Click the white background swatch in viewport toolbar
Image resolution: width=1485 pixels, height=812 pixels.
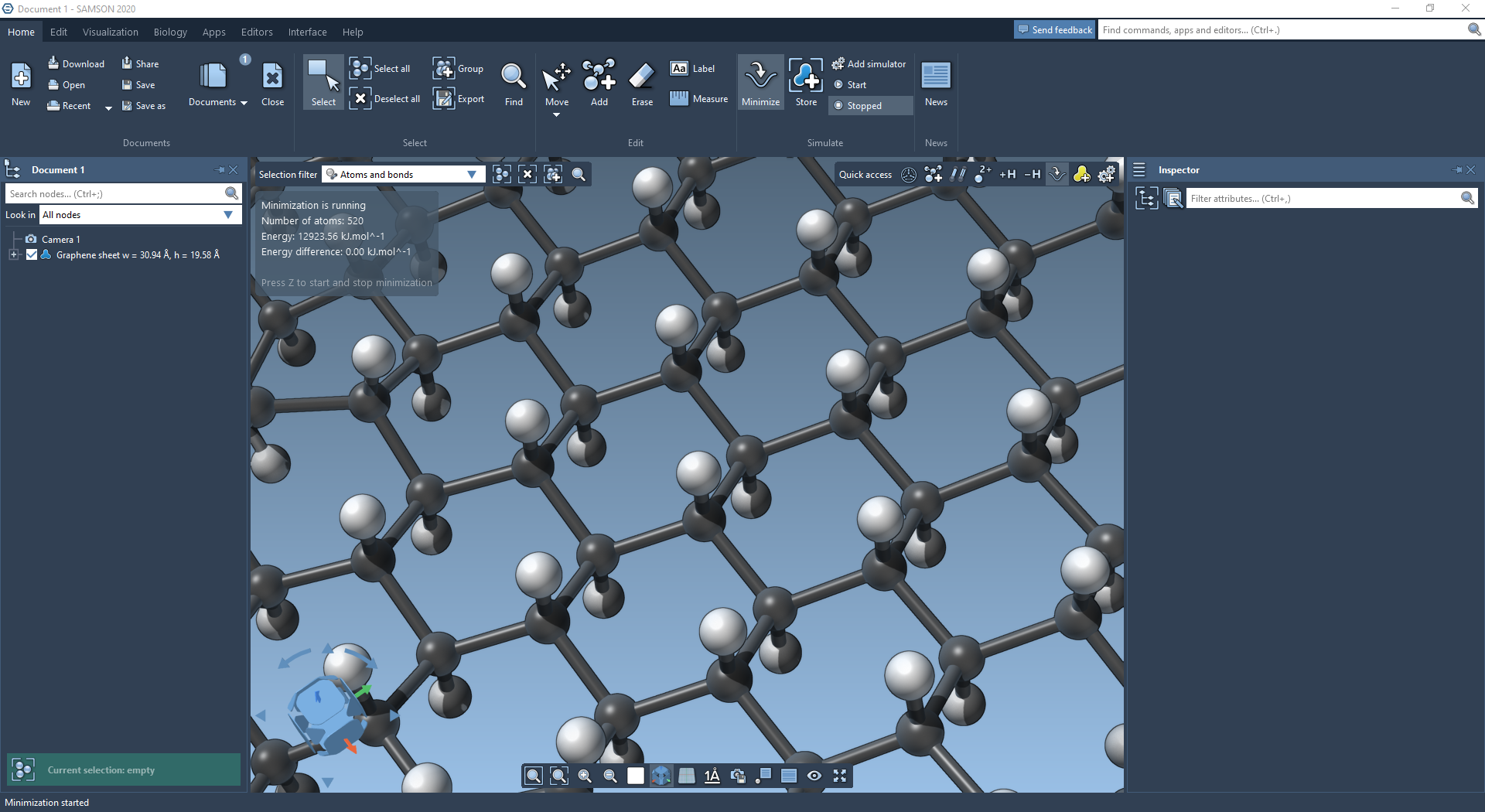point(636,776)
